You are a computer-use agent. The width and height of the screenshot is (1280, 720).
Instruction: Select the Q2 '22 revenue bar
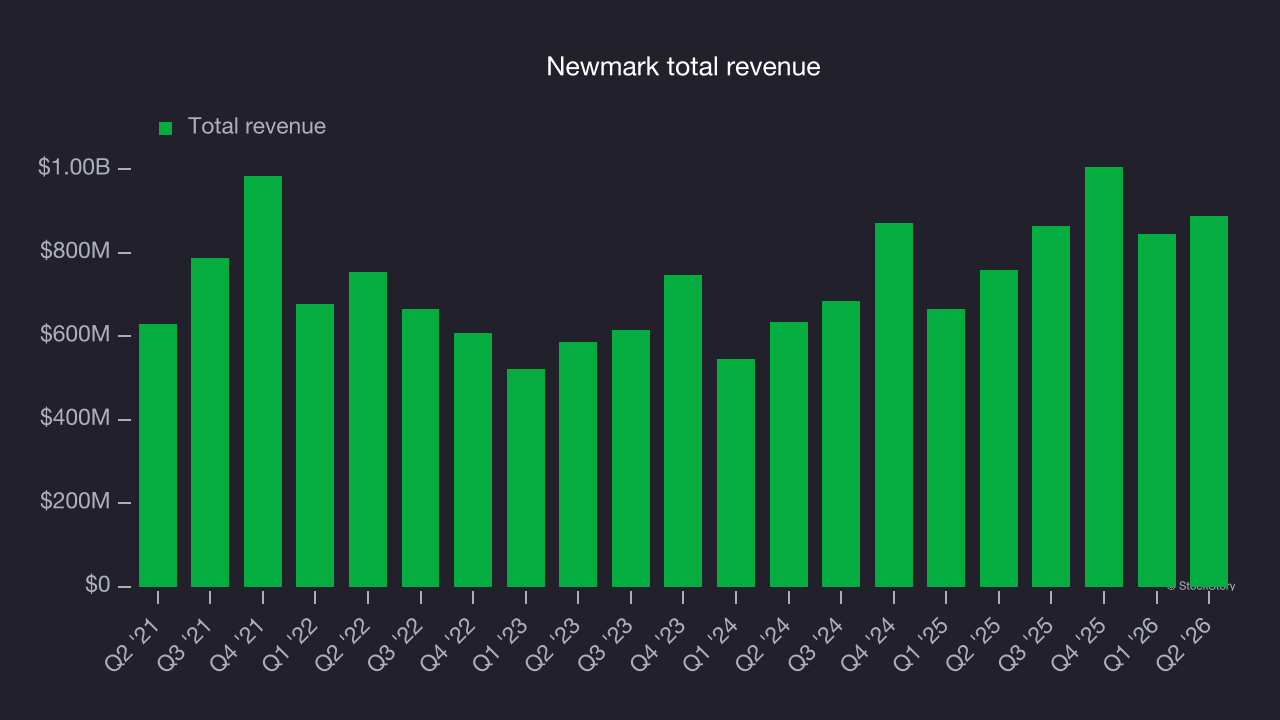pyautogui.click(x=368, y=429)
